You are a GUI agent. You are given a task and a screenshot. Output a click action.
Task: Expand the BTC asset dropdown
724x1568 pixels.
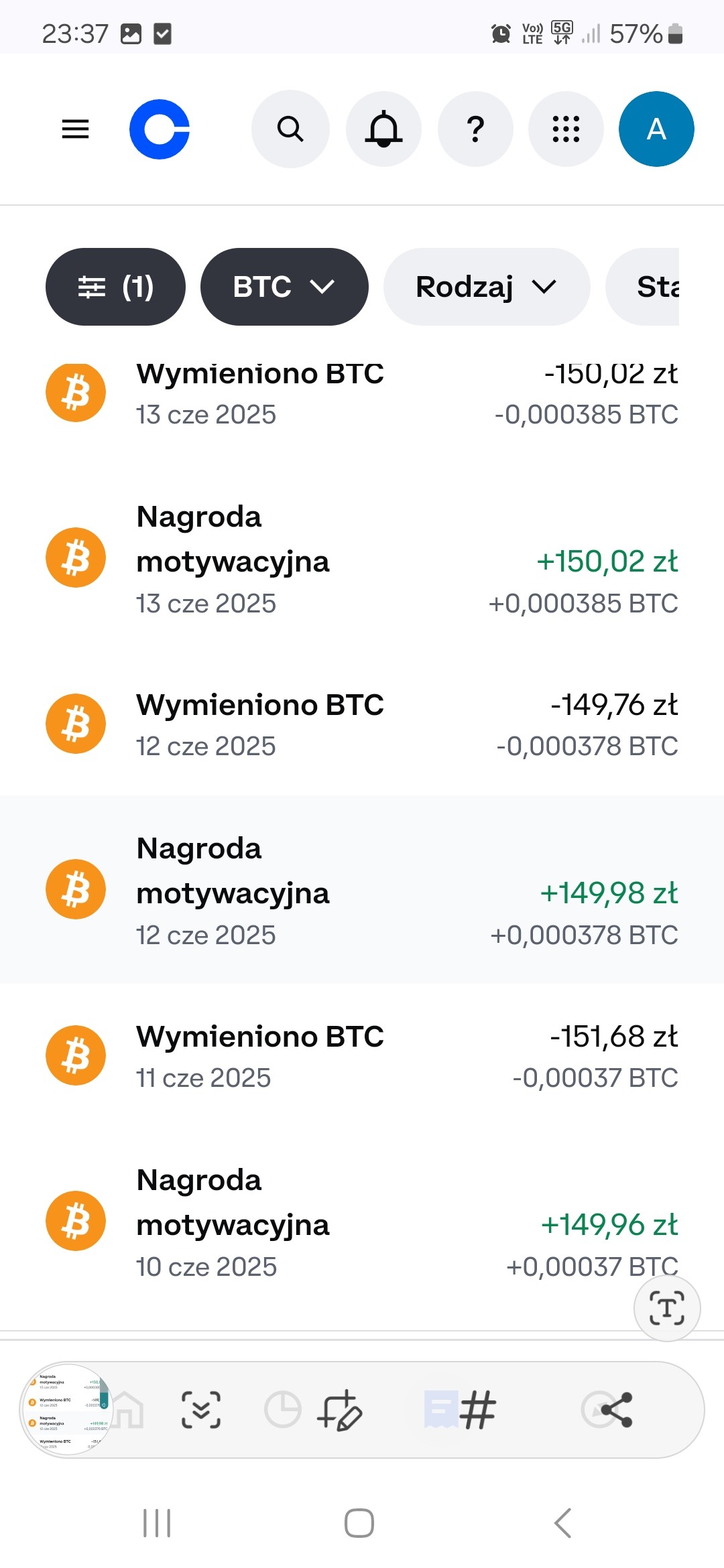pyautogui.click(x=284, y=287)
